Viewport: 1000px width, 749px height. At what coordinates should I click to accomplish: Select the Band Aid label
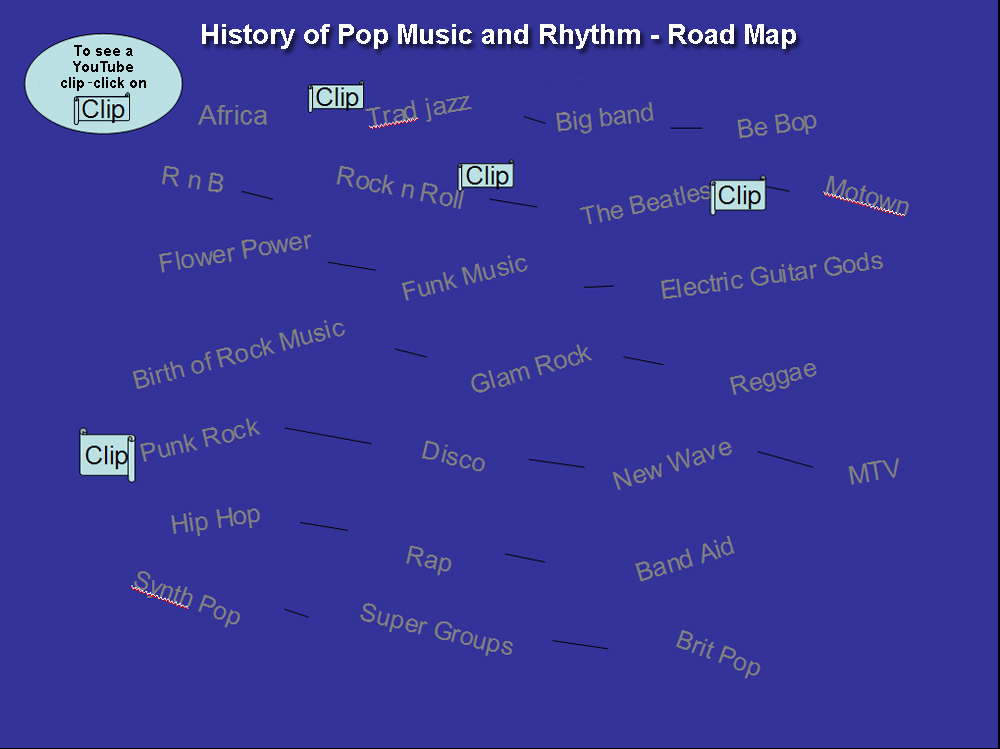click(x=685, y=558)
